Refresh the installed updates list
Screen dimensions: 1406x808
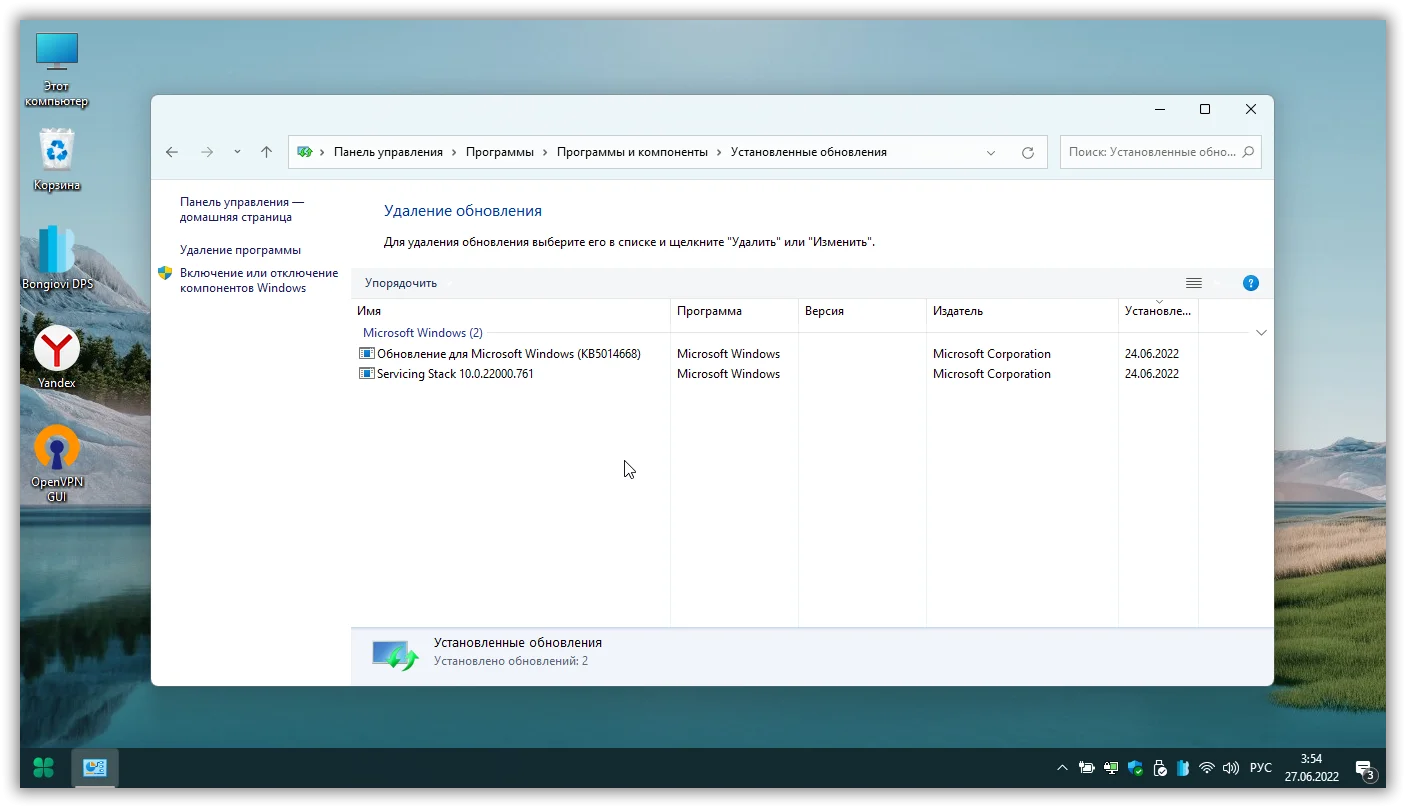tap(1027, 153)
